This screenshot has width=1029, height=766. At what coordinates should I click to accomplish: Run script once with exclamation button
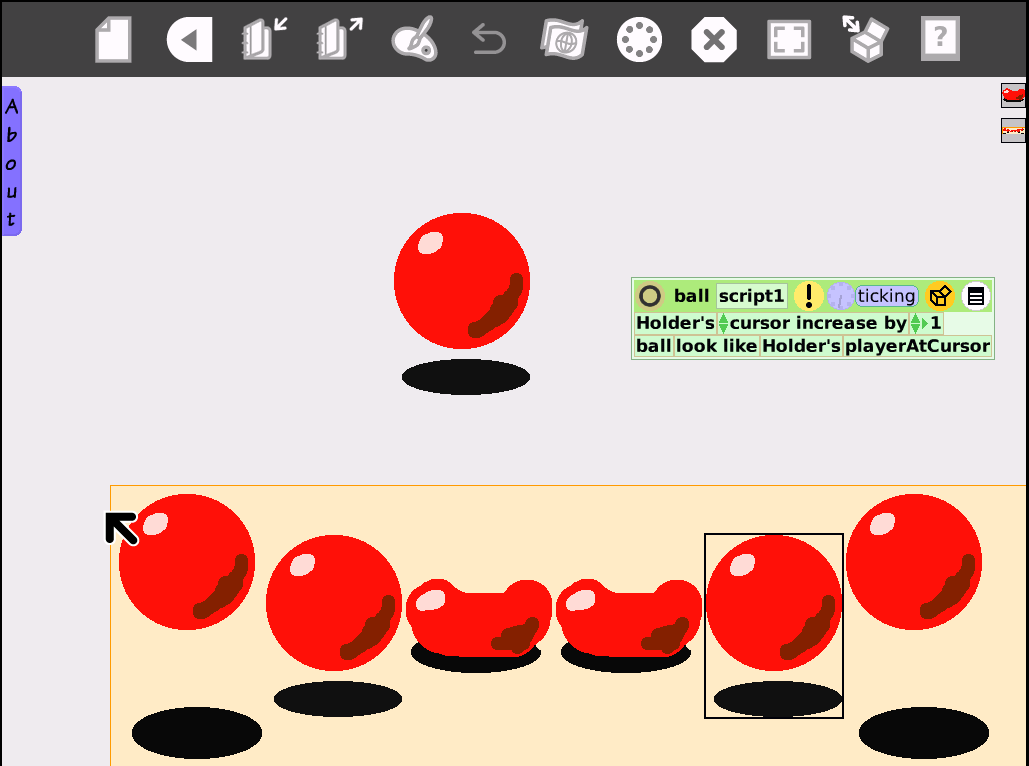(x=808, y=296)
